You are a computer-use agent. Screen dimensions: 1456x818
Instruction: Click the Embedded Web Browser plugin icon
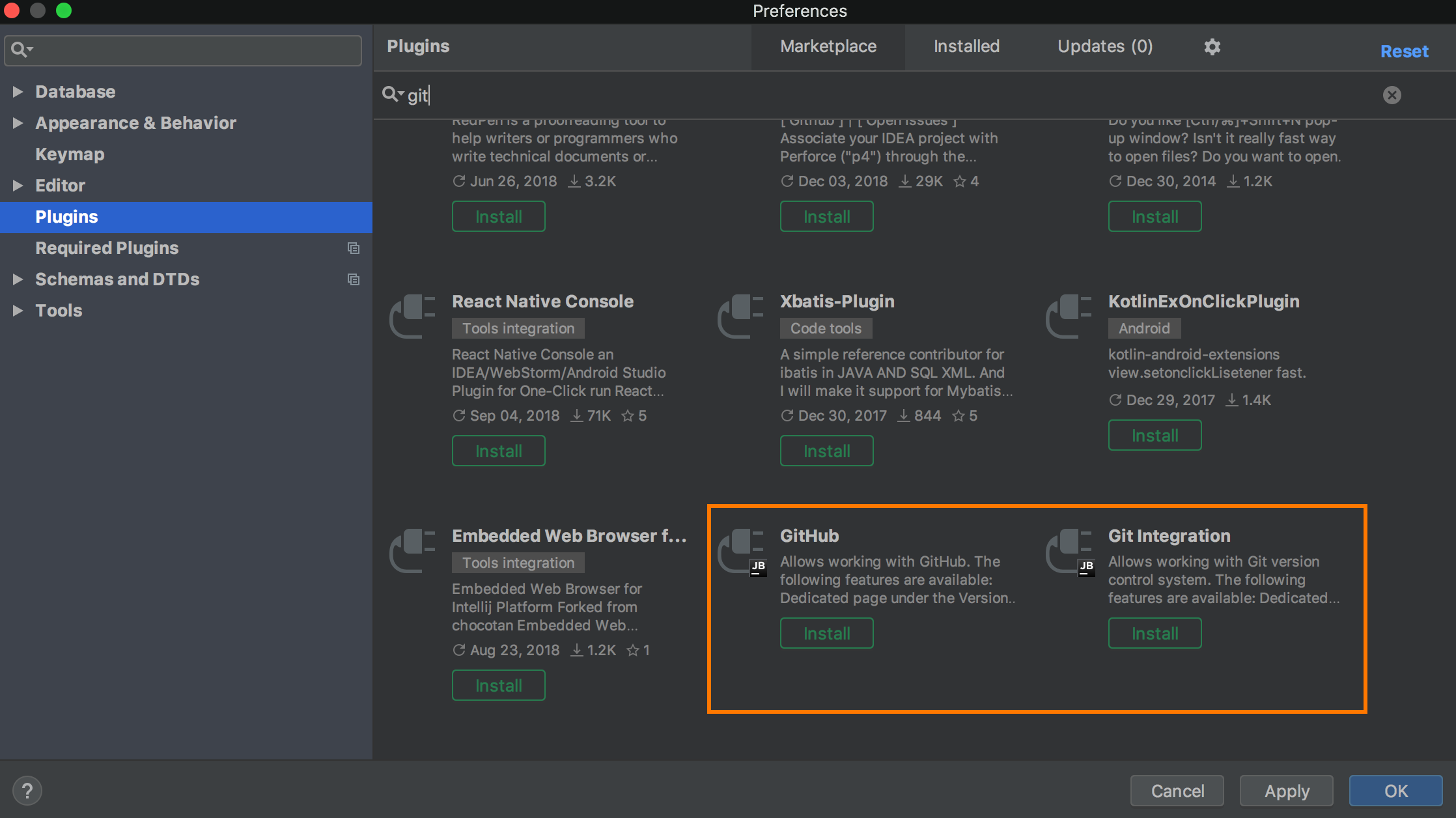coord(412,551)
